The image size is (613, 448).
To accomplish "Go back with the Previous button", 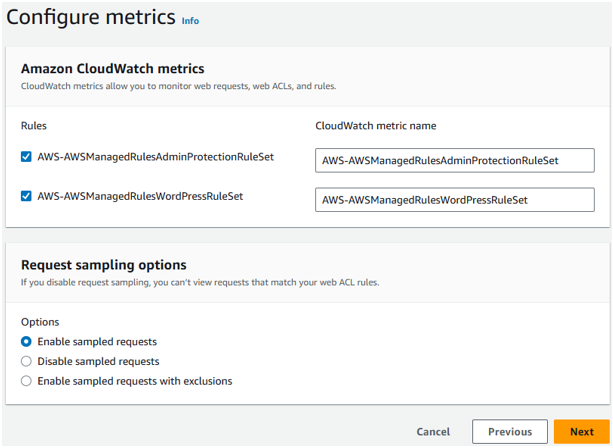I will 510,432.
